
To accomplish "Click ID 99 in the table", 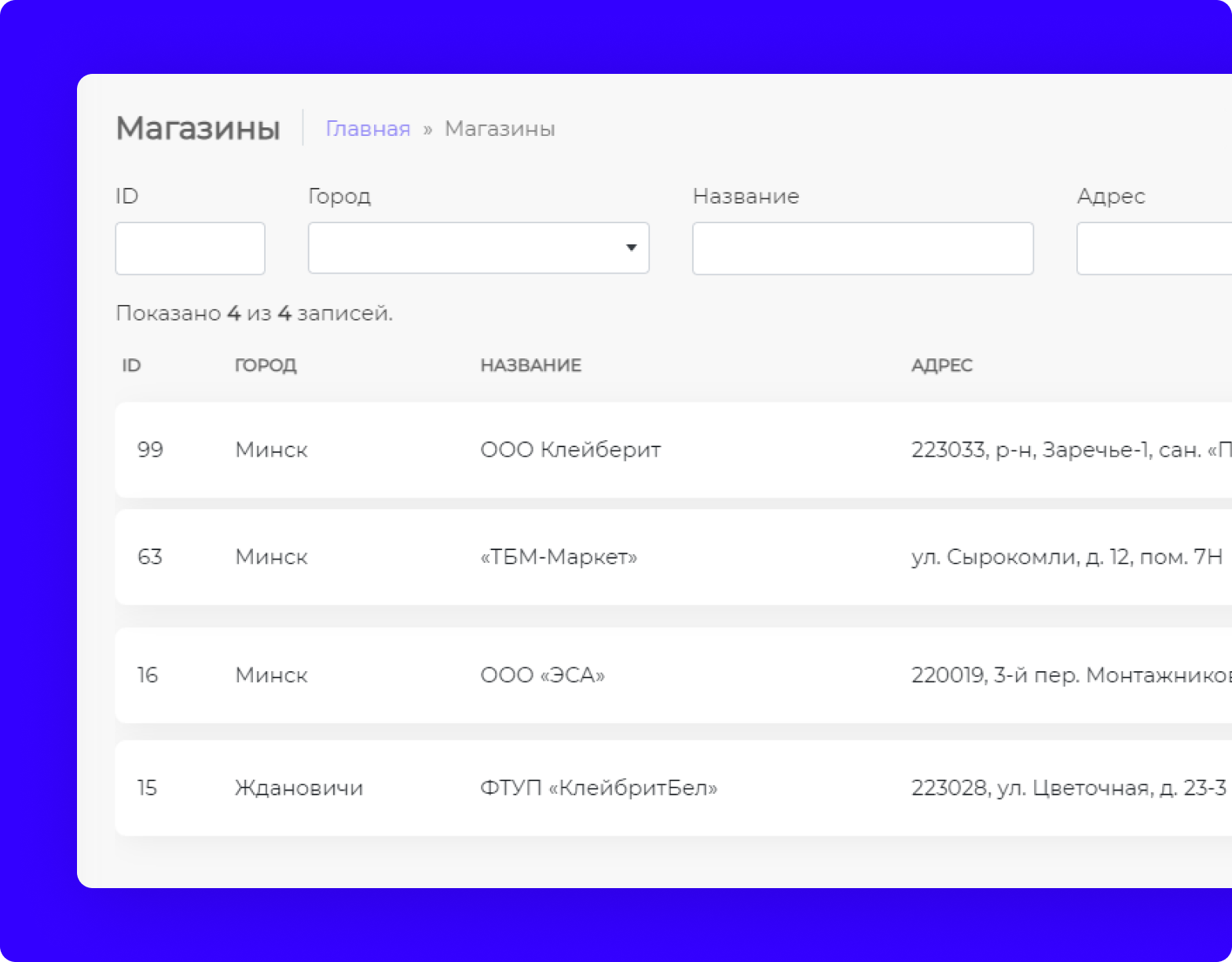I will click(150, 450).
